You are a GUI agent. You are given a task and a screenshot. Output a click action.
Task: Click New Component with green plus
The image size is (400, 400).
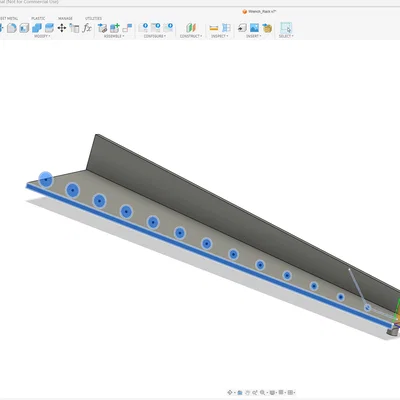pyautogui.click(x=115, y=28)
